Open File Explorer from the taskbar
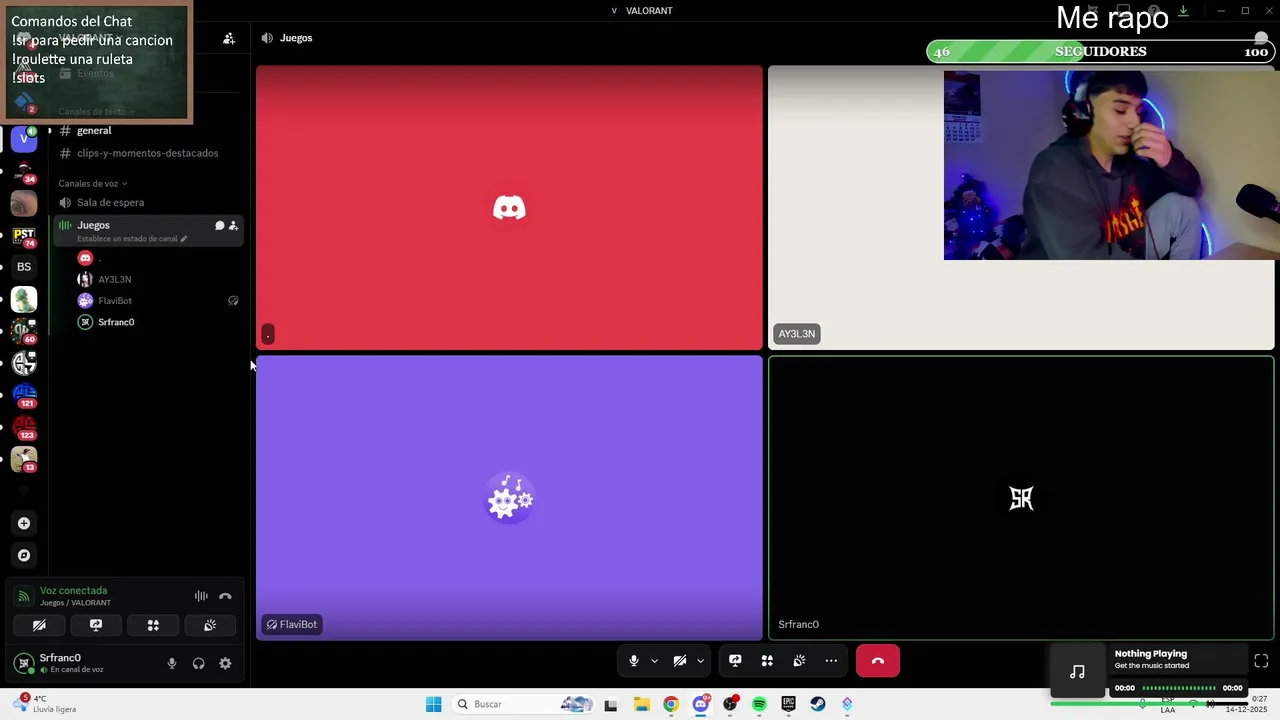 pos(641,704)
